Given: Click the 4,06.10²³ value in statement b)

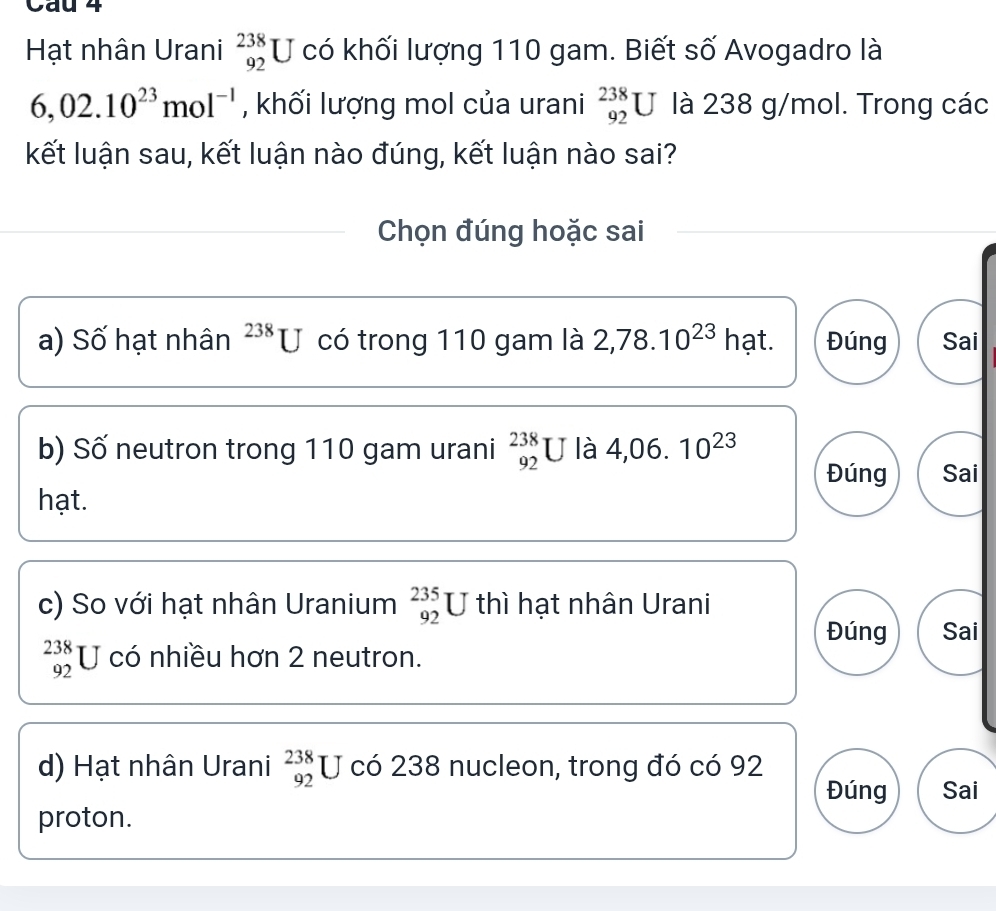Looking at the screenshot, I should pyautogui.click(x=671, y=448).
